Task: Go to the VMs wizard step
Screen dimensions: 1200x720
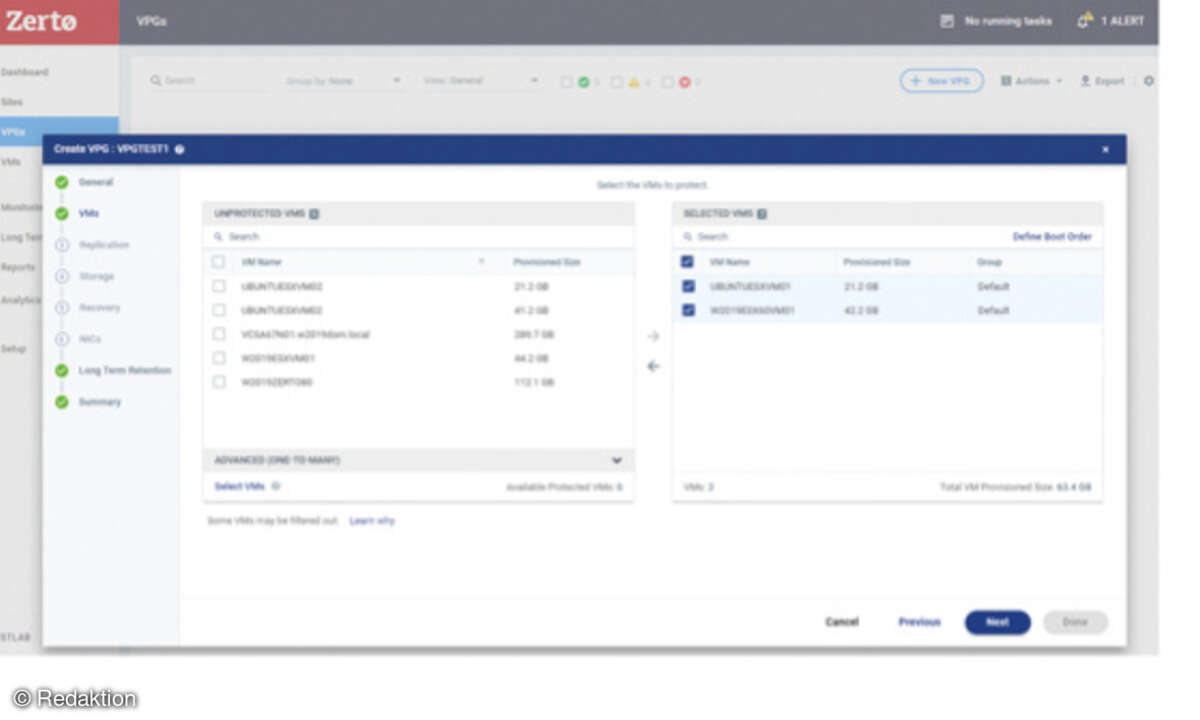Action: pos(89,213)
